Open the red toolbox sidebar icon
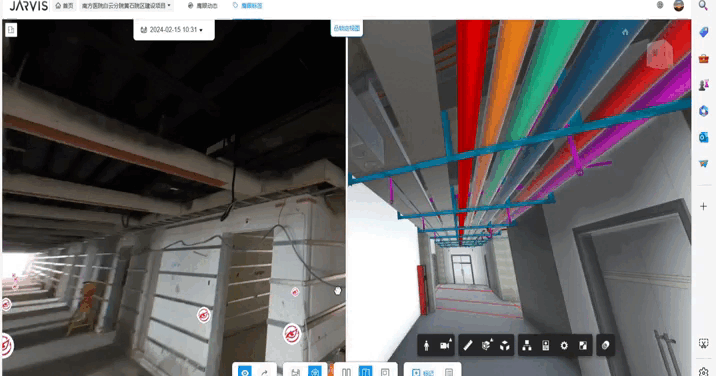This screenshot has height=376, width=716. point(704,58)
